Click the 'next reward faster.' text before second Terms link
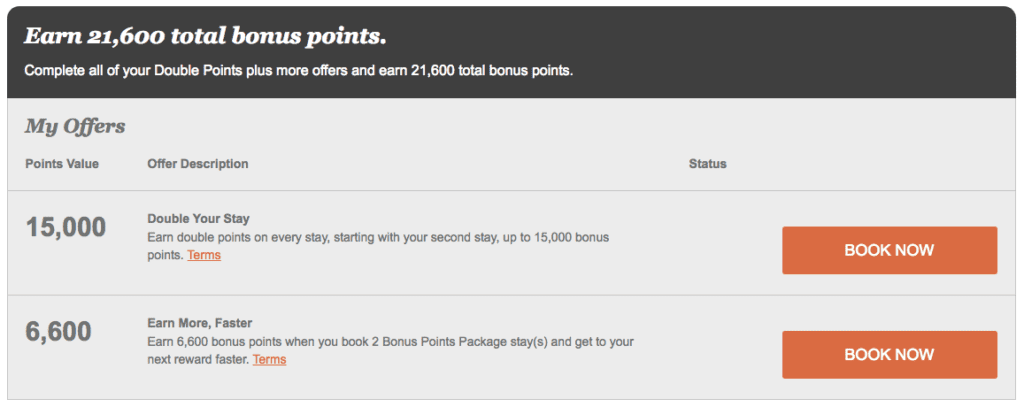This screenshot has height=407, width=1024. (197, 359)
